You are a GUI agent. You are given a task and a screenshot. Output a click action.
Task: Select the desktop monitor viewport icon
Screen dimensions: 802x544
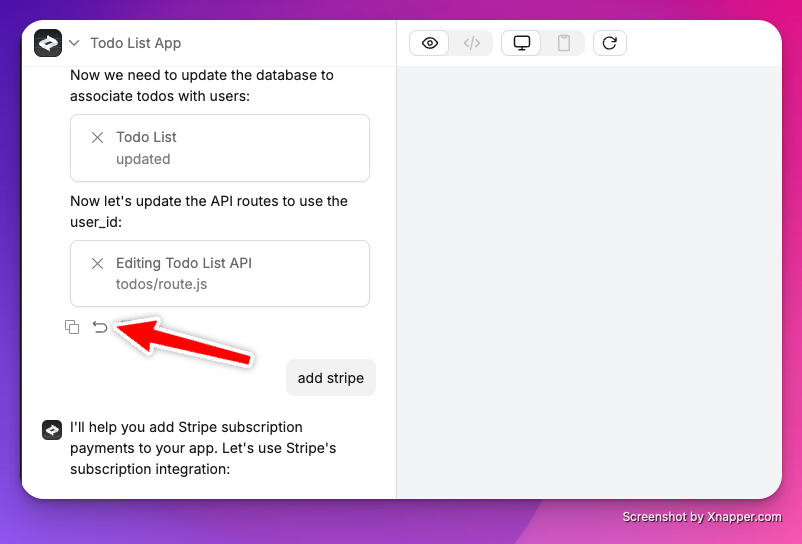tap(521, 43)
